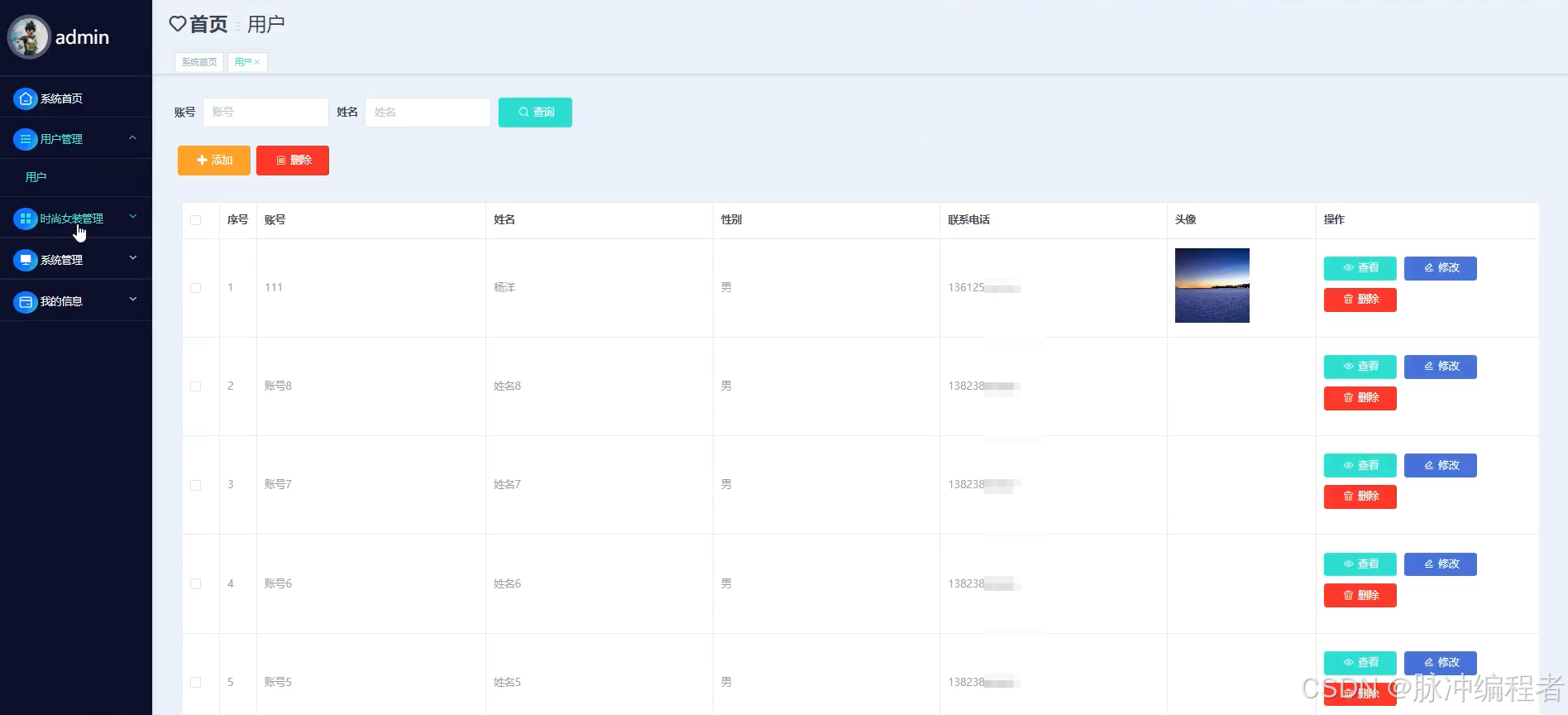This screenshot has width=1568, height=715.
Task: Click the 我的信息 card icon
Action: click(26, 301)
